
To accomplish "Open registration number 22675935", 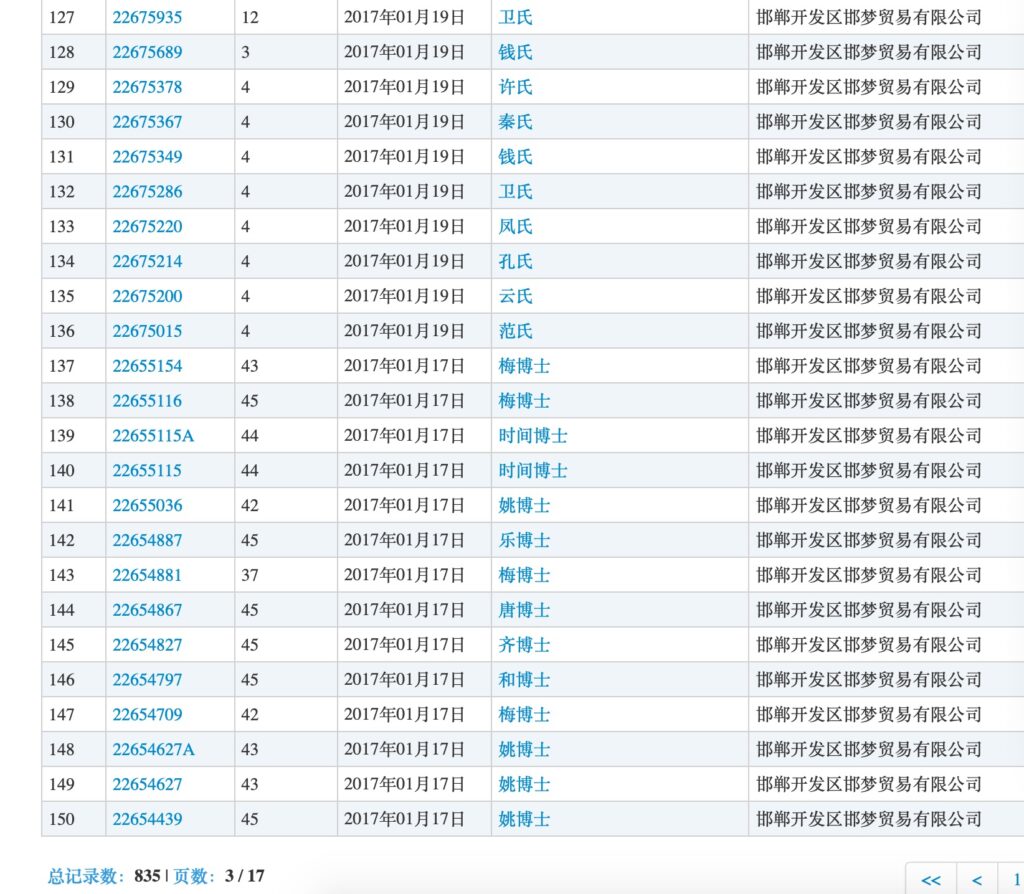I will pyautogui.click(x=147, y=18).
